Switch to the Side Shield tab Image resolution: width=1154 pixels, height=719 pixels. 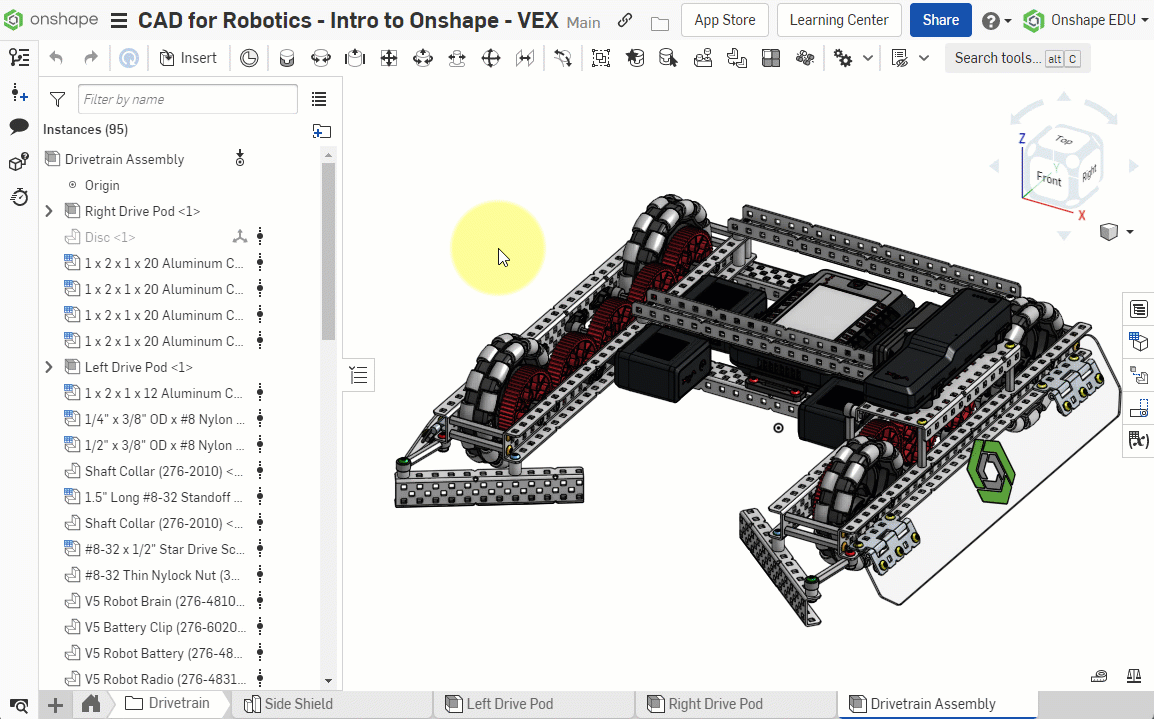click(x=297, y=704)
